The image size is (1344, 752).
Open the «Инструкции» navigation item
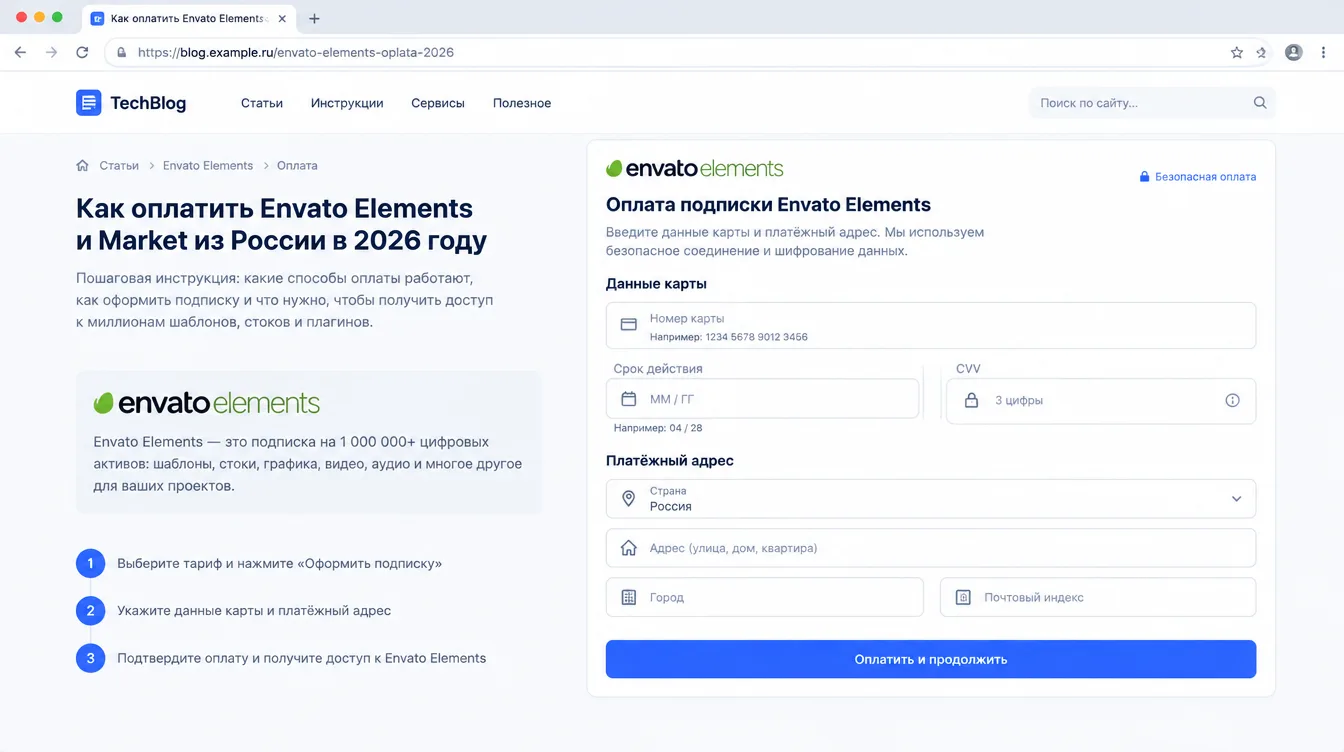pyautogui.click(x=347, y=103)
